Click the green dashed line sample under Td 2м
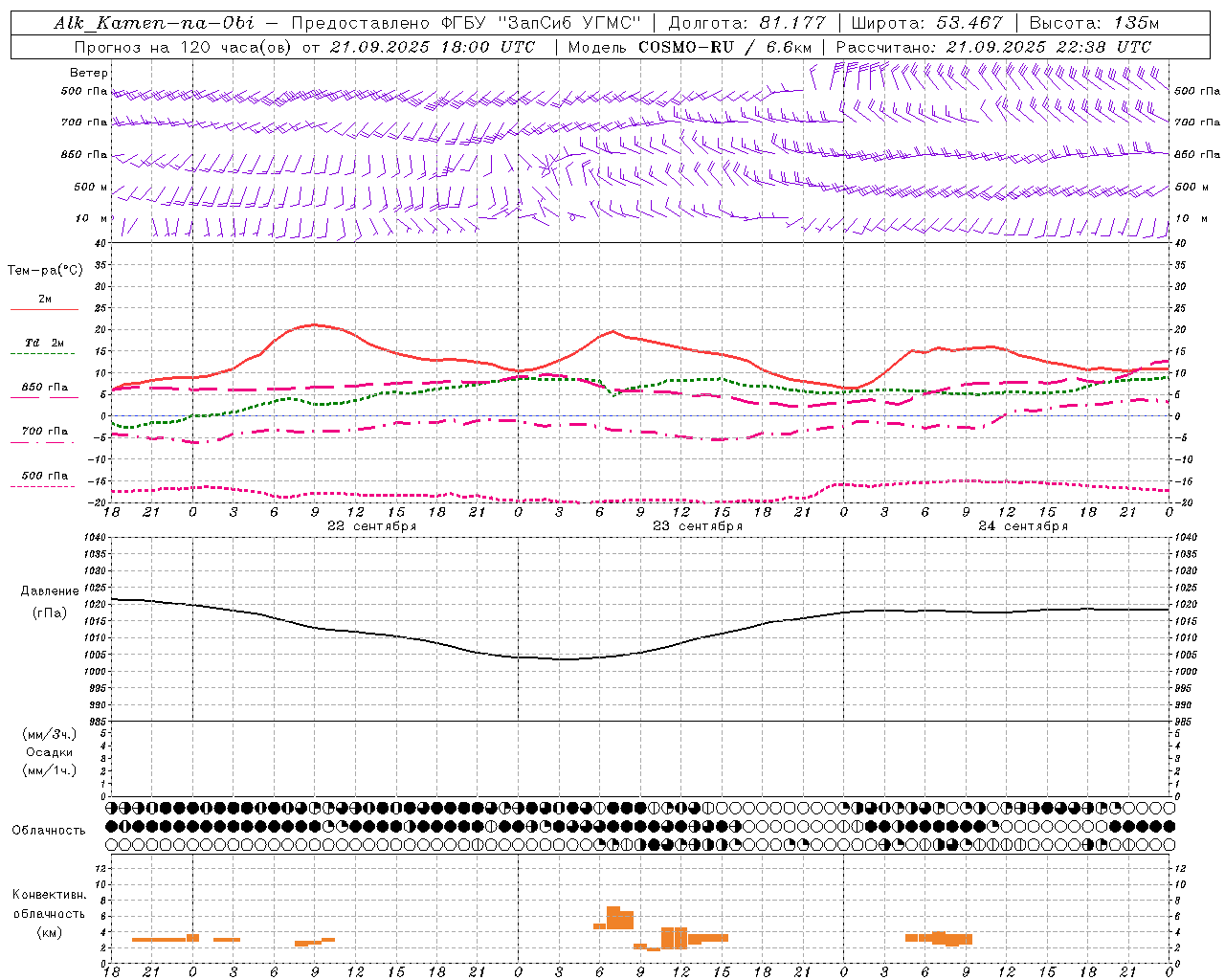 (x=42, y=353)
